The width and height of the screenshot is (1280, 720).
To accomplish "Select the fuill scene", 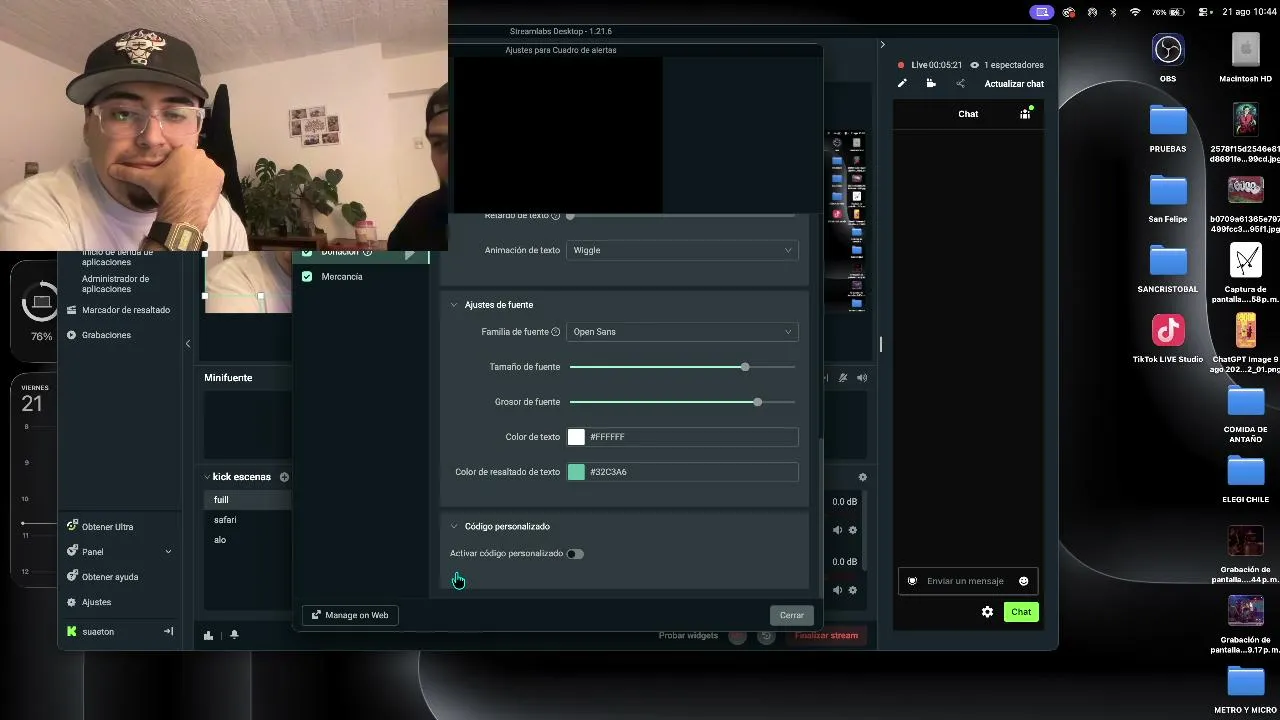I will 221,500.
